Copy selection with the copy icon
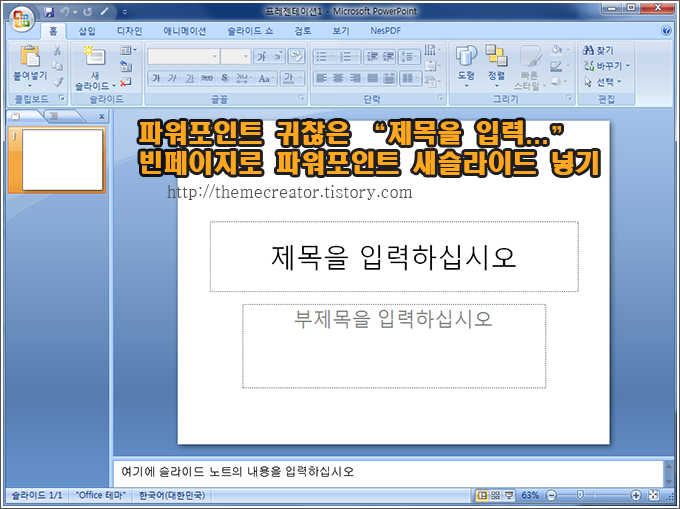 pos(57,66)
